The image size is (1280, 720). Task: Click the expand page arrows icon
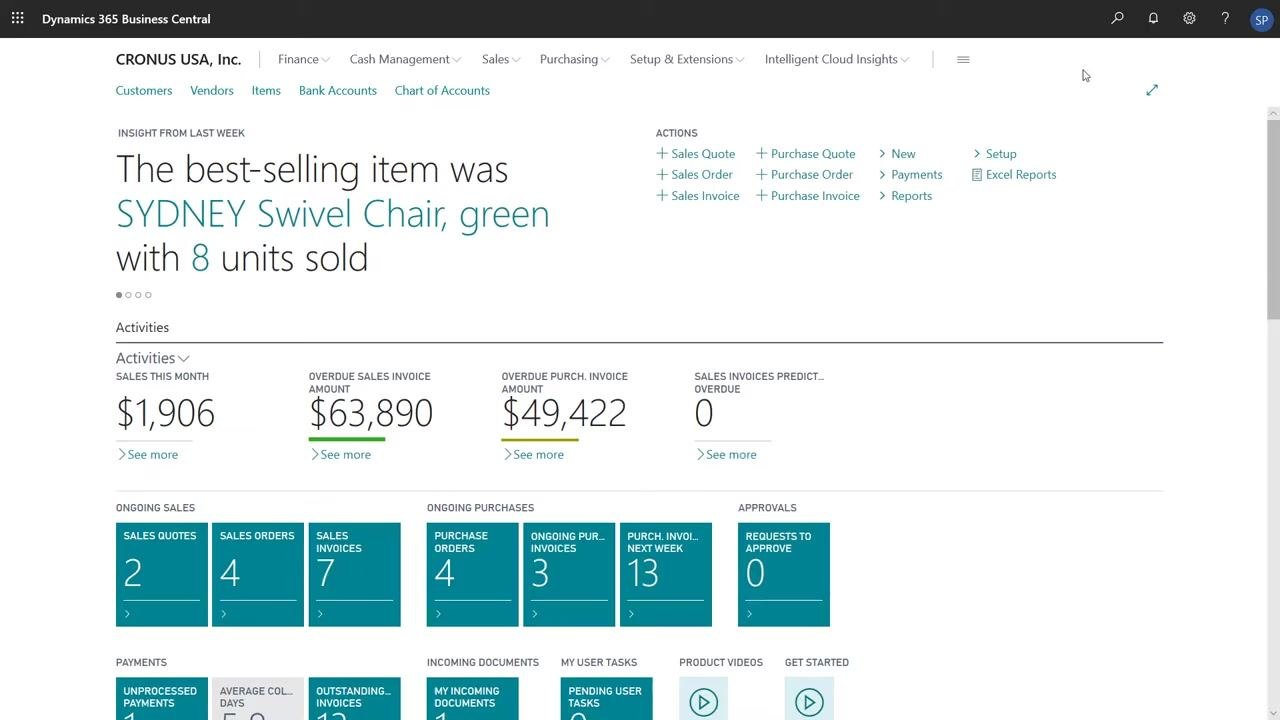click(x=1152, y=90)
